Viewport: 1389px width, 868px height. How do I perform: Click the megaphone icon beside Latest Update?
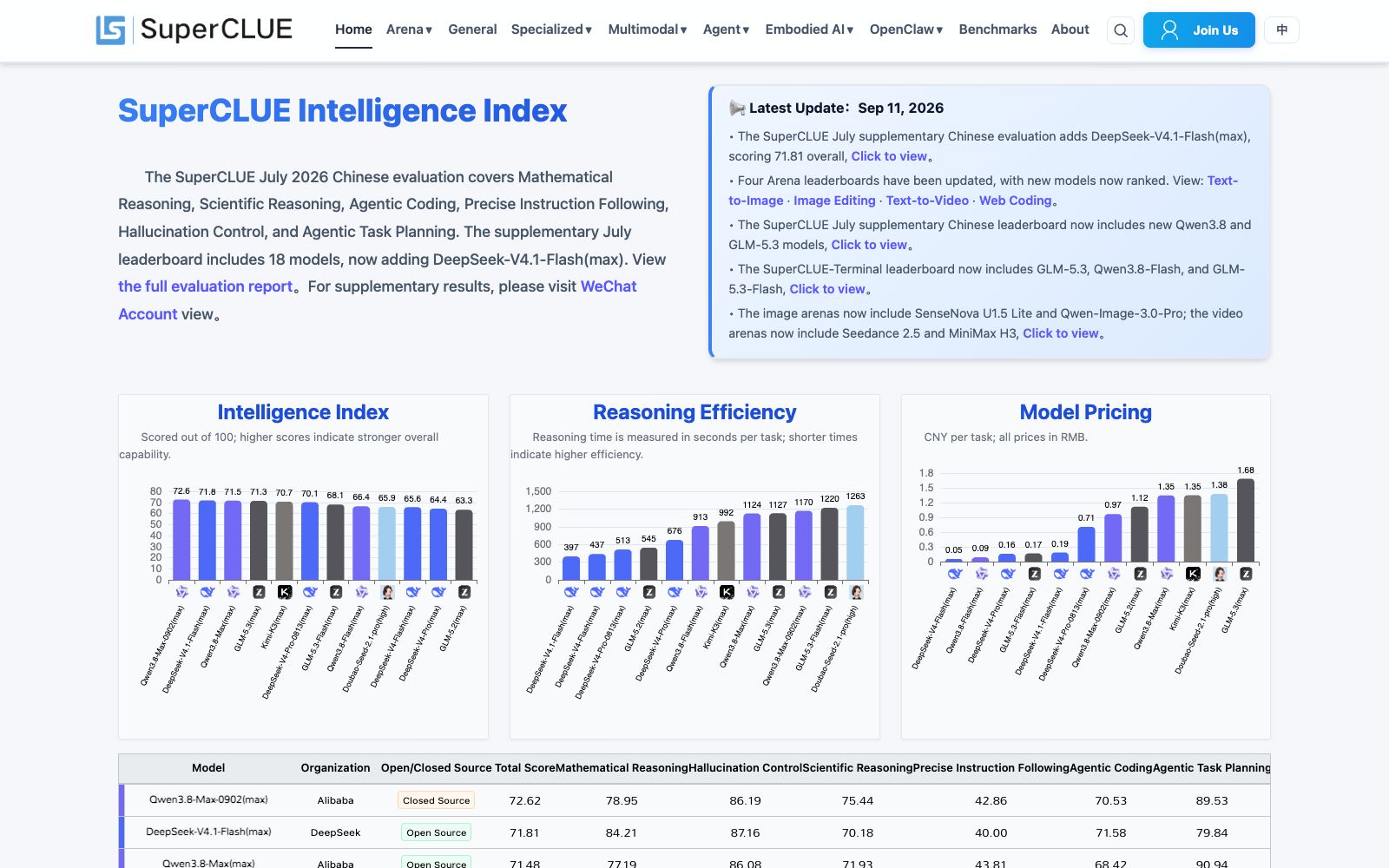[737, 108]
